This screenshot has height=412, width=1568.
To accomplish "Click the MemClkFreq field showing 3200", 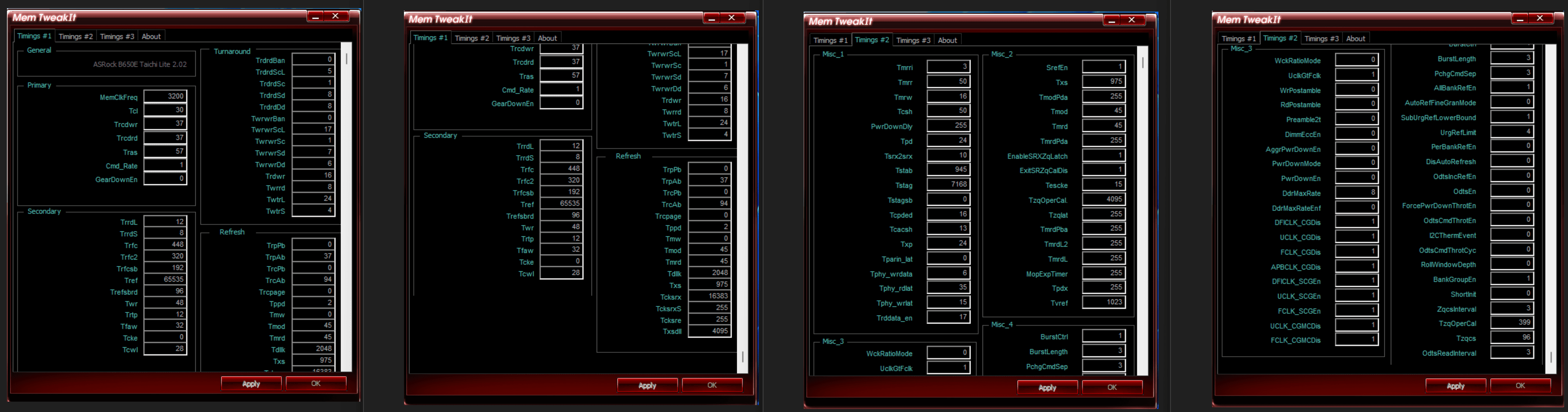I will click(x=165, y=96).
